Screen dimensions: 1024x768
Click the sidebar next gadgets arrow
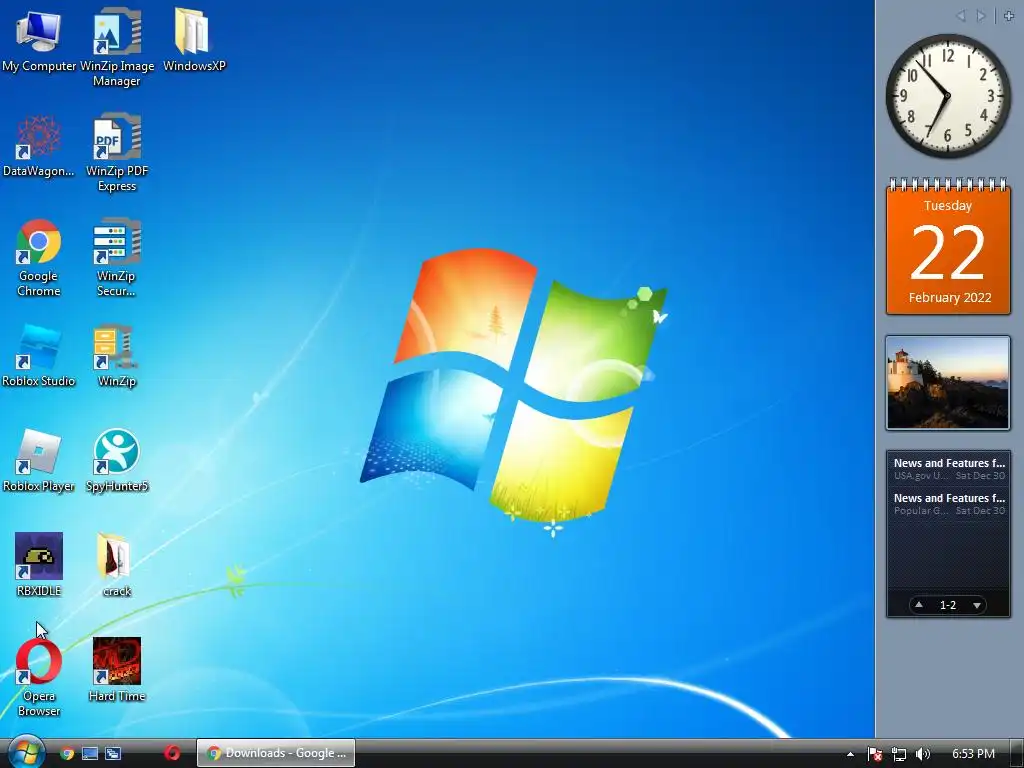pos(980,16)
